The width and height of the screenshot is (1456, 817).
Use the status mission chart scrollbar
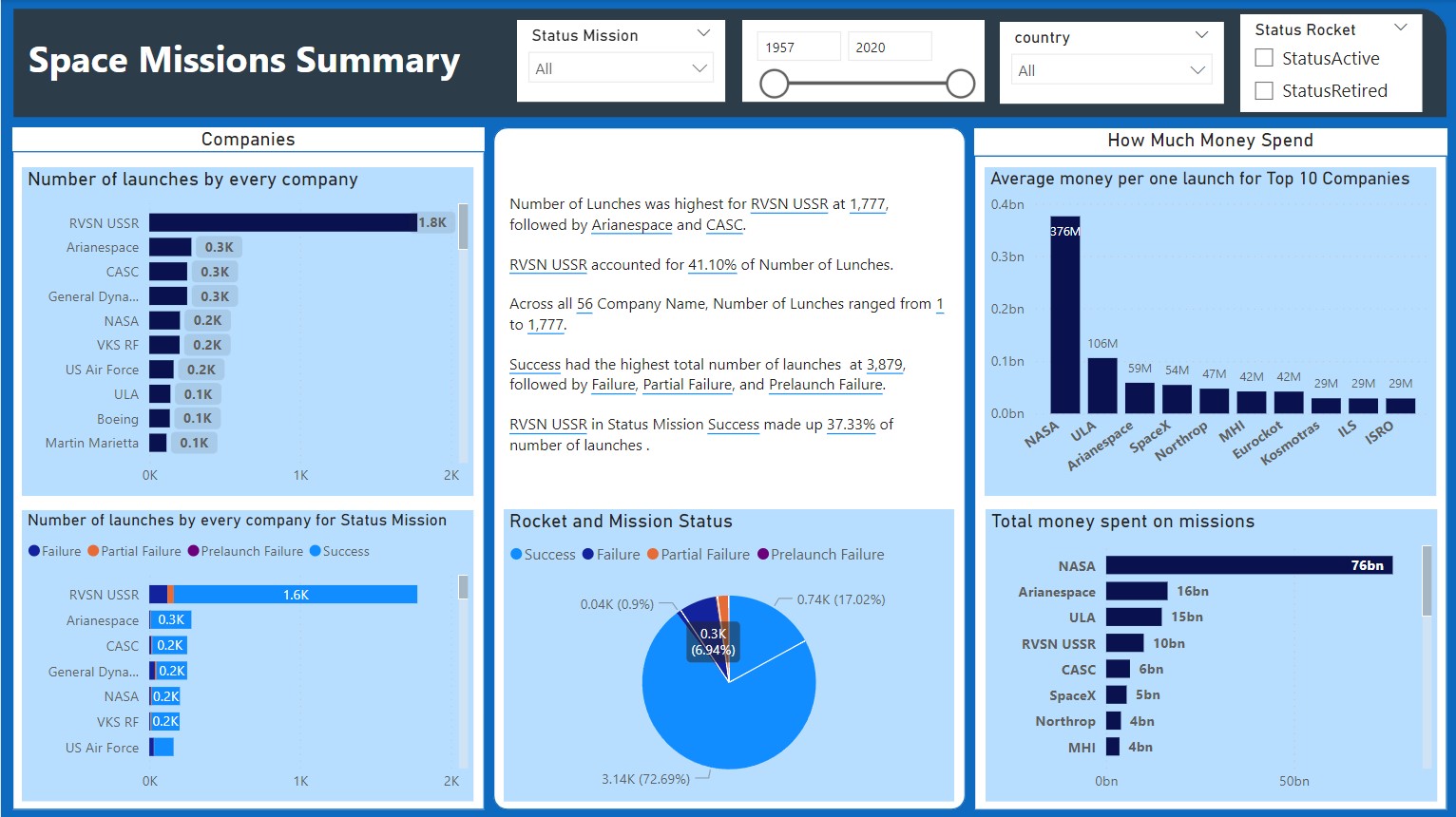(463, 587)
